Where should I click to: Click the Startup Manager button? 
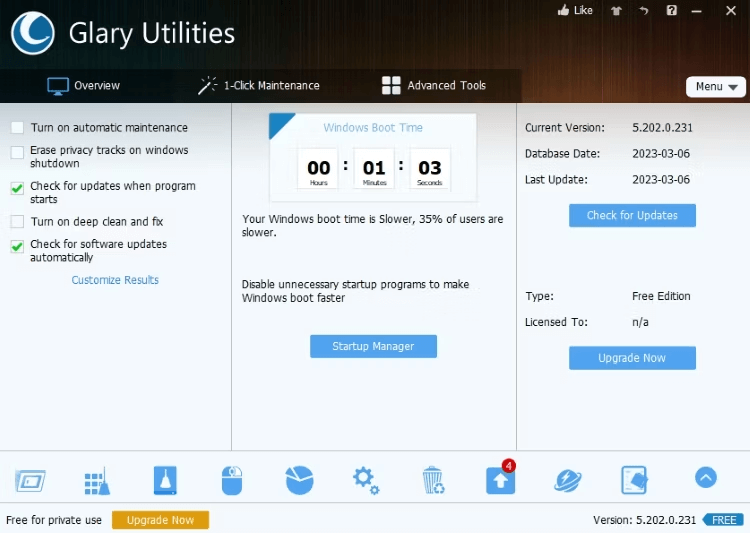(373, 346)
